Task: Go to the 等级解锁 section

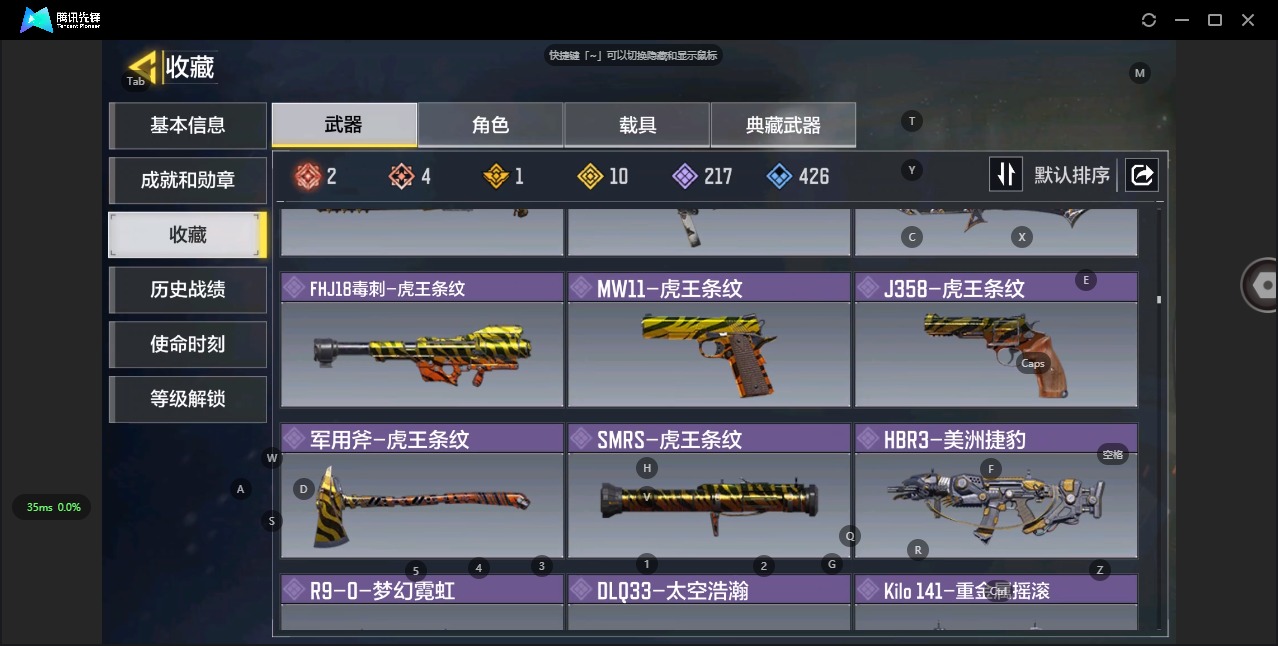Action: [188, 399]
